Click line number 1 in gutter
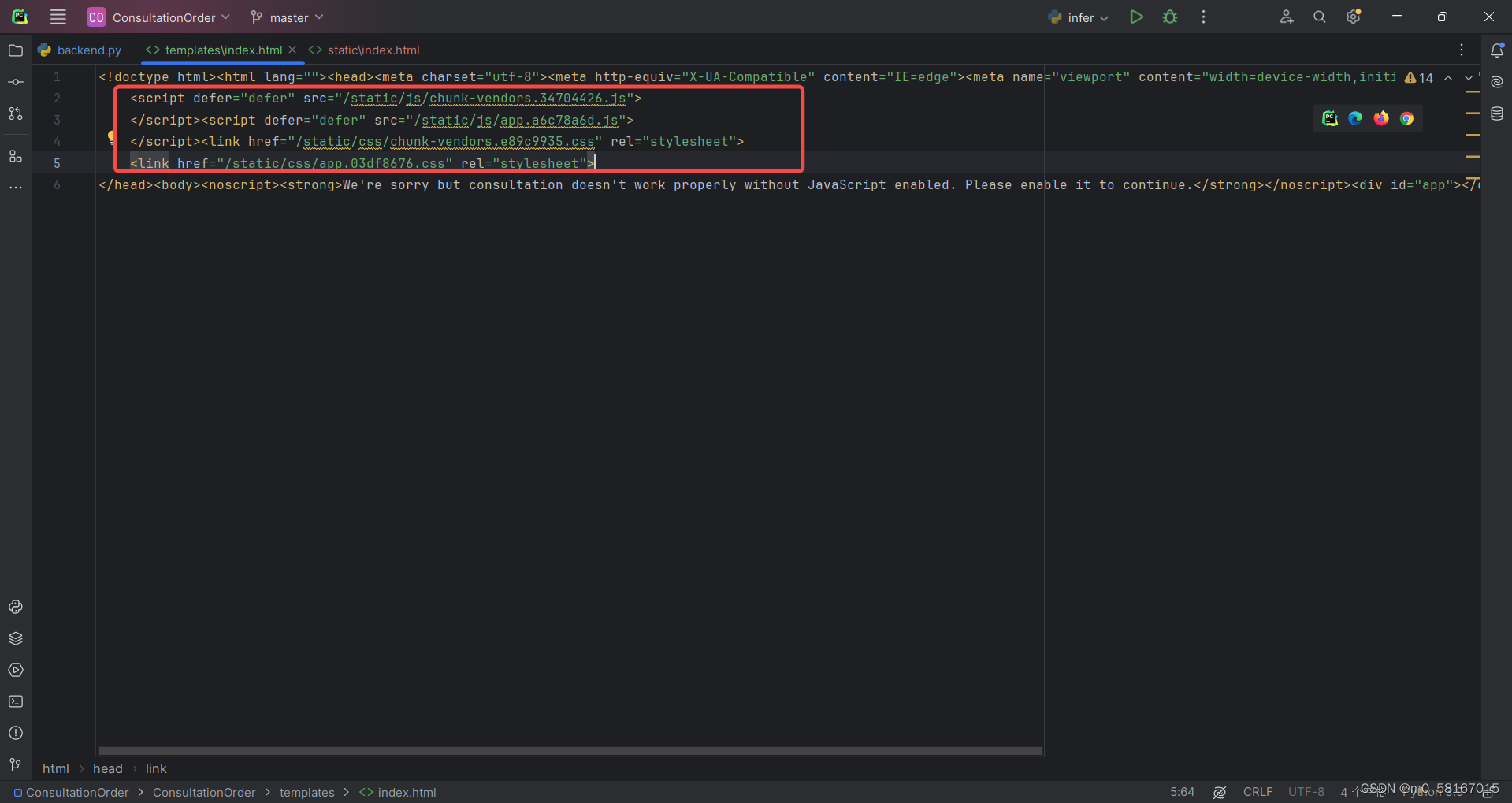This screenshot has height=803, width=1512. (57, 76)
